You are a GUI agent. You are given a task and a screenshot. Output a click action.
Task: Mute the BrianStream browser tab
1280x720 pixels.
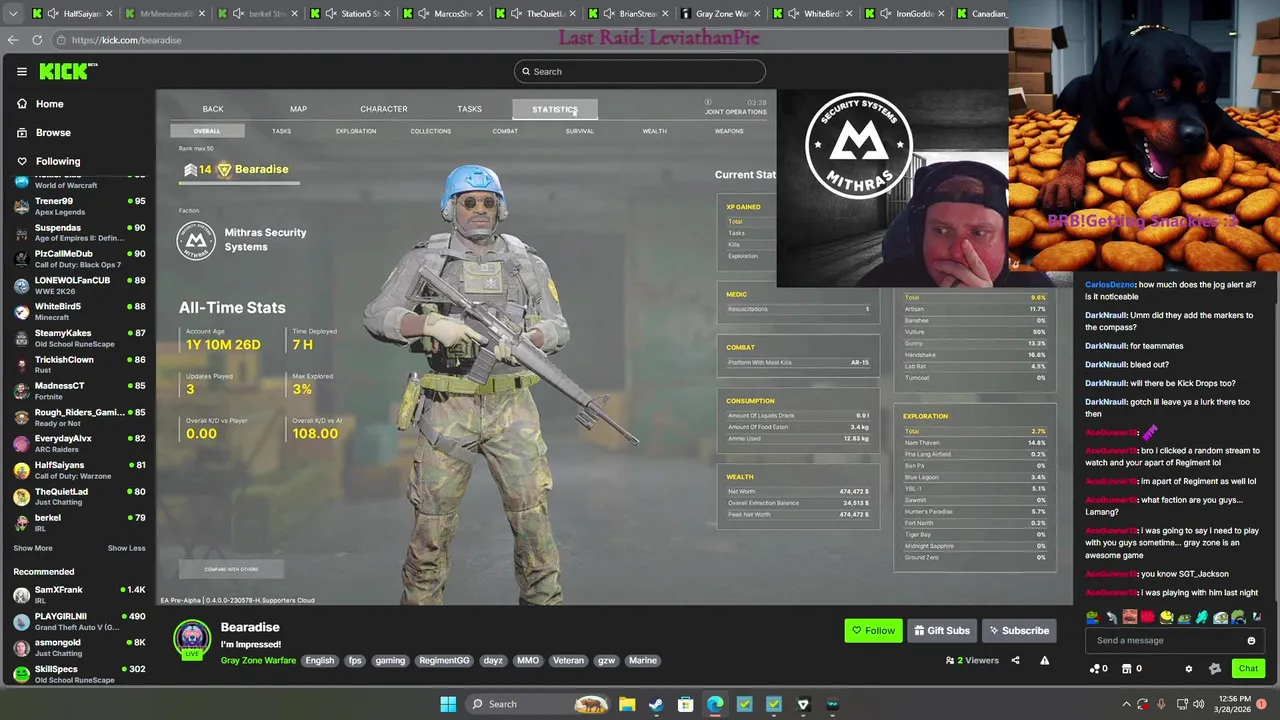610,14
